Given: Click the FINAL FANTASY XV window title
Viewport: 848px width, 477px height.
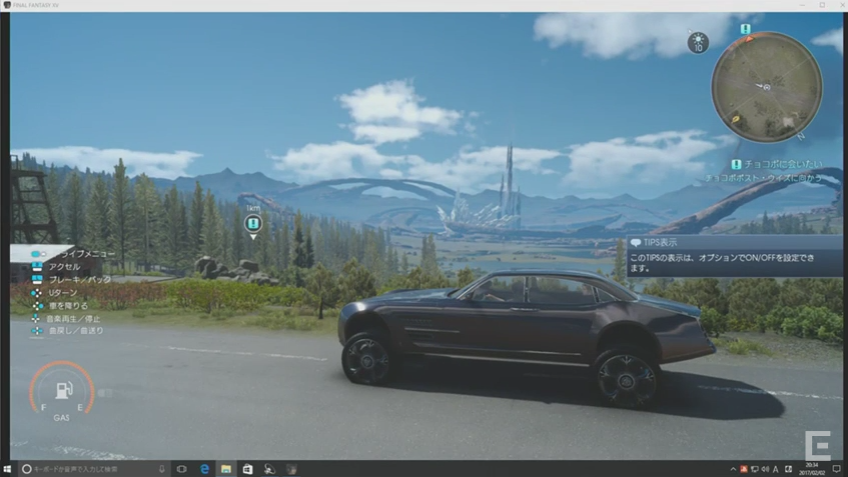Looking at the screenshot, I should click(36, 5).
